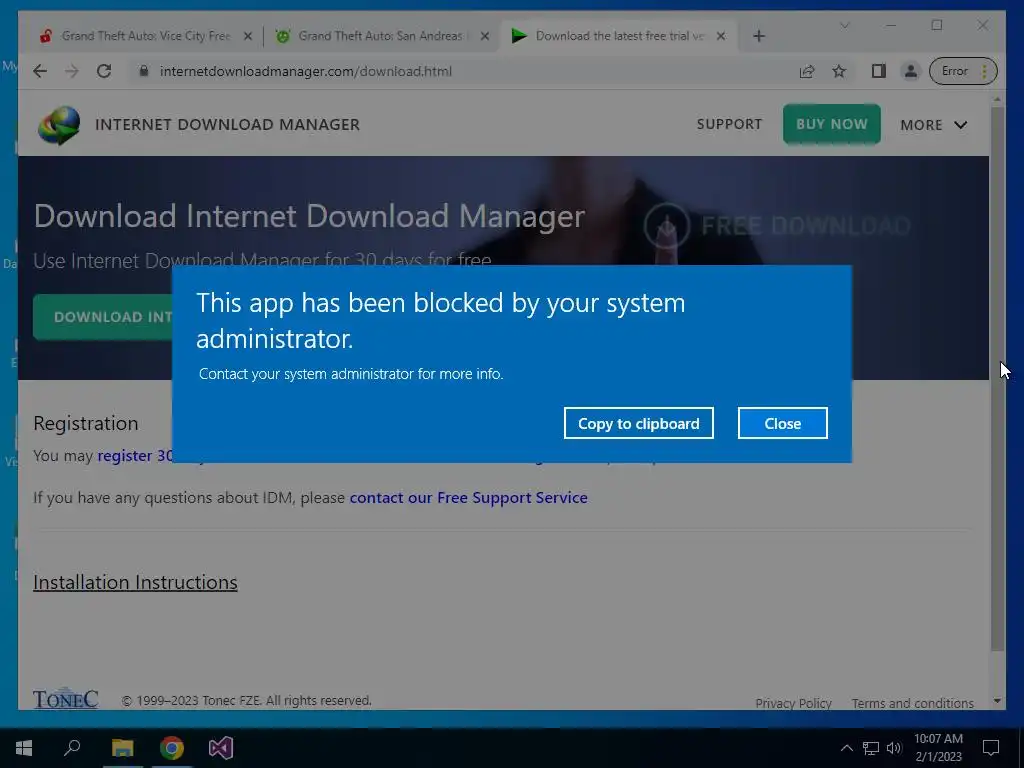1024x768 pixels.
Task: Click the padlock site info icon
Action: pos(144,71)
